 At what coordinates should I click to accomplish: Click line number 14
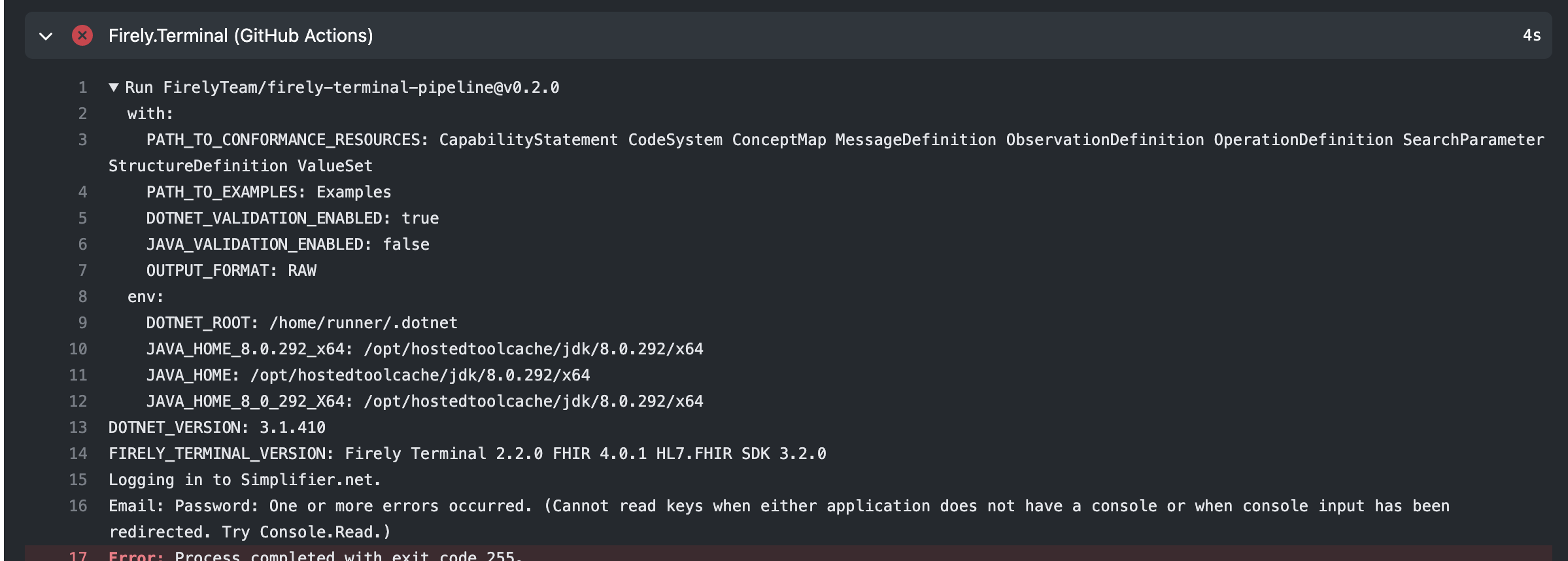pos(78,454)
